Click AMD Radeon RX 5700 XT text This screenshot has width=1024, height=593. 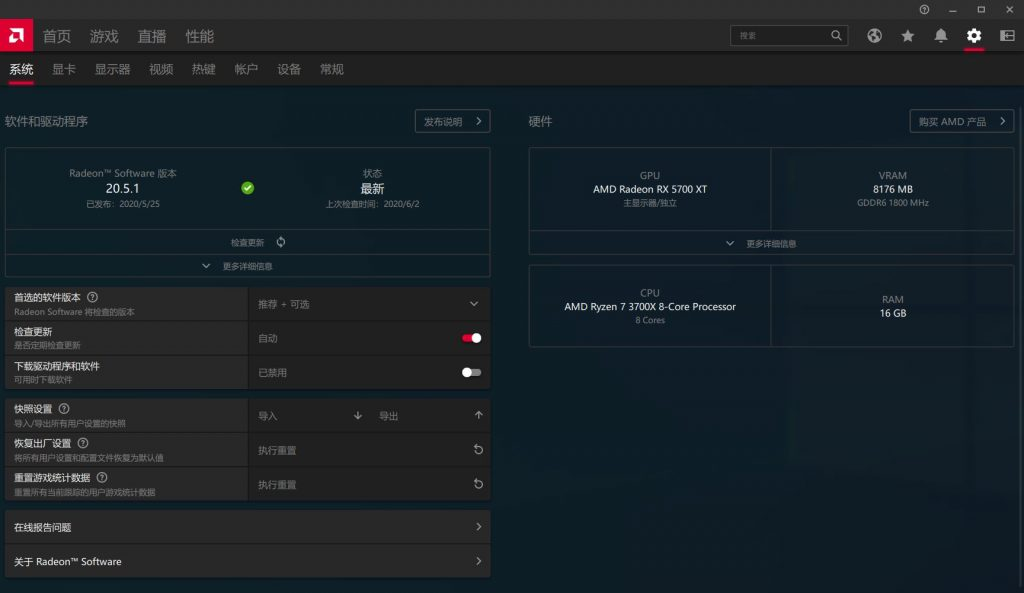[x=650, y=189]
